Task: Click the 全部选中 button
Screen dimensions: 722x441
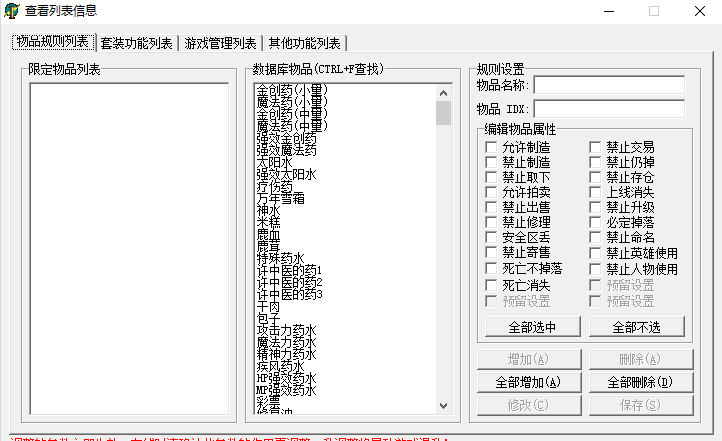Action: [x=531, y=327]
